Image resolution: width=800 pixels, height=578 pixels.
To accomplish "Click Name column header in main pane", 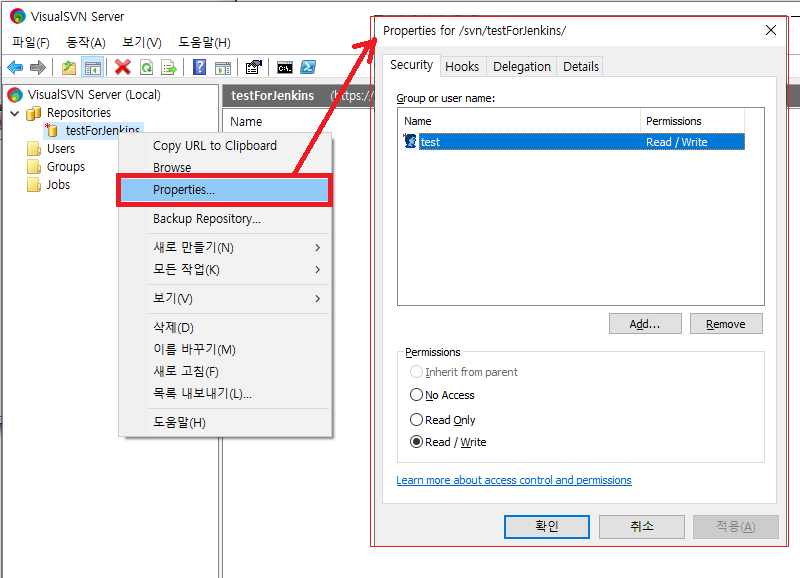I will coord(246,121).
